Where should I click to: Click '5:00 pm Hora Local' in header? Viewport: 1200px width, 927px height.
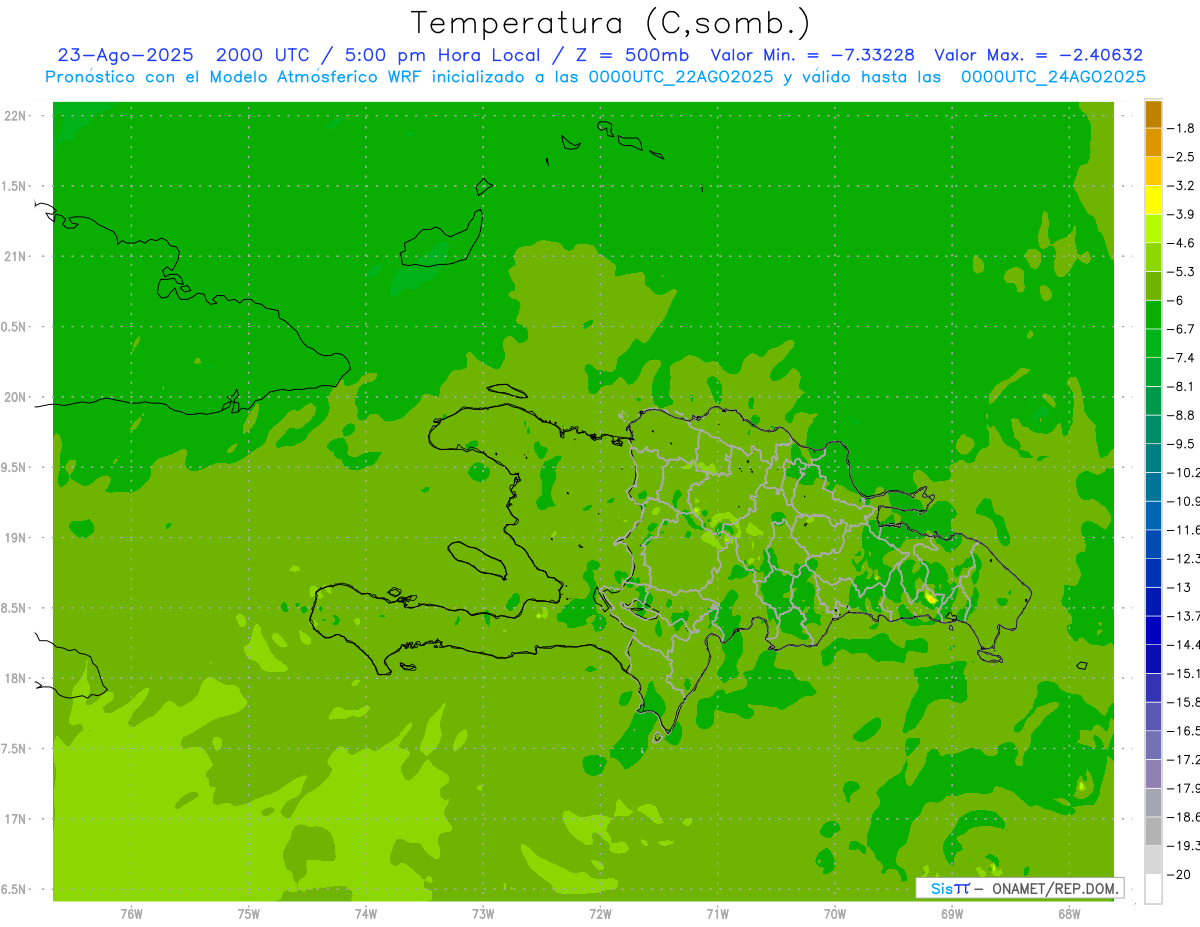[x=443, y=55]
